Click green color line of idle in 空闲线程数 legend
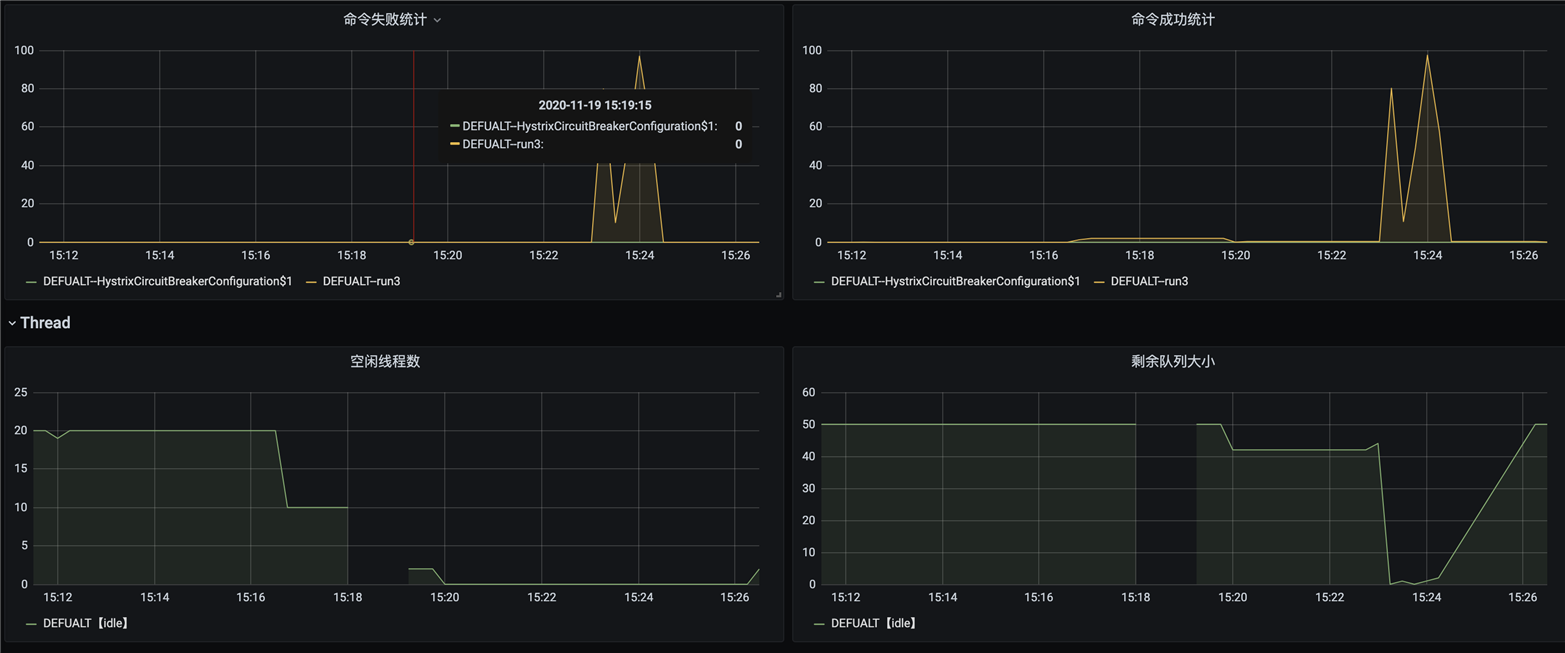Image resolution: width=1565 pixels, height=653 pixels. 32,623
